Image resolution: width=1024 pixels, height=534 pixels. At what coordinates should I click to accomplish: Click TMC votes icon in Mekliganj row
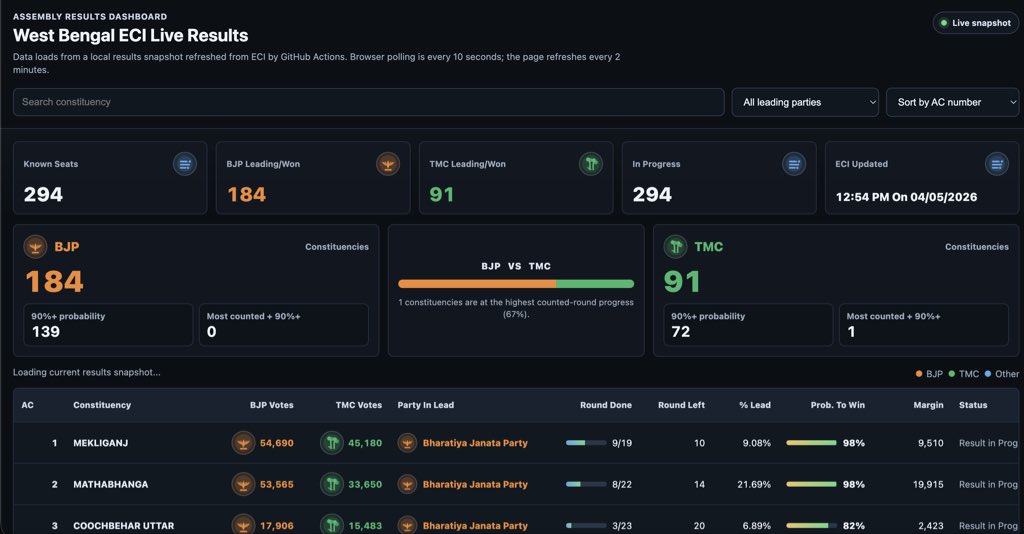pyautogui.click(x=332, y=443)
